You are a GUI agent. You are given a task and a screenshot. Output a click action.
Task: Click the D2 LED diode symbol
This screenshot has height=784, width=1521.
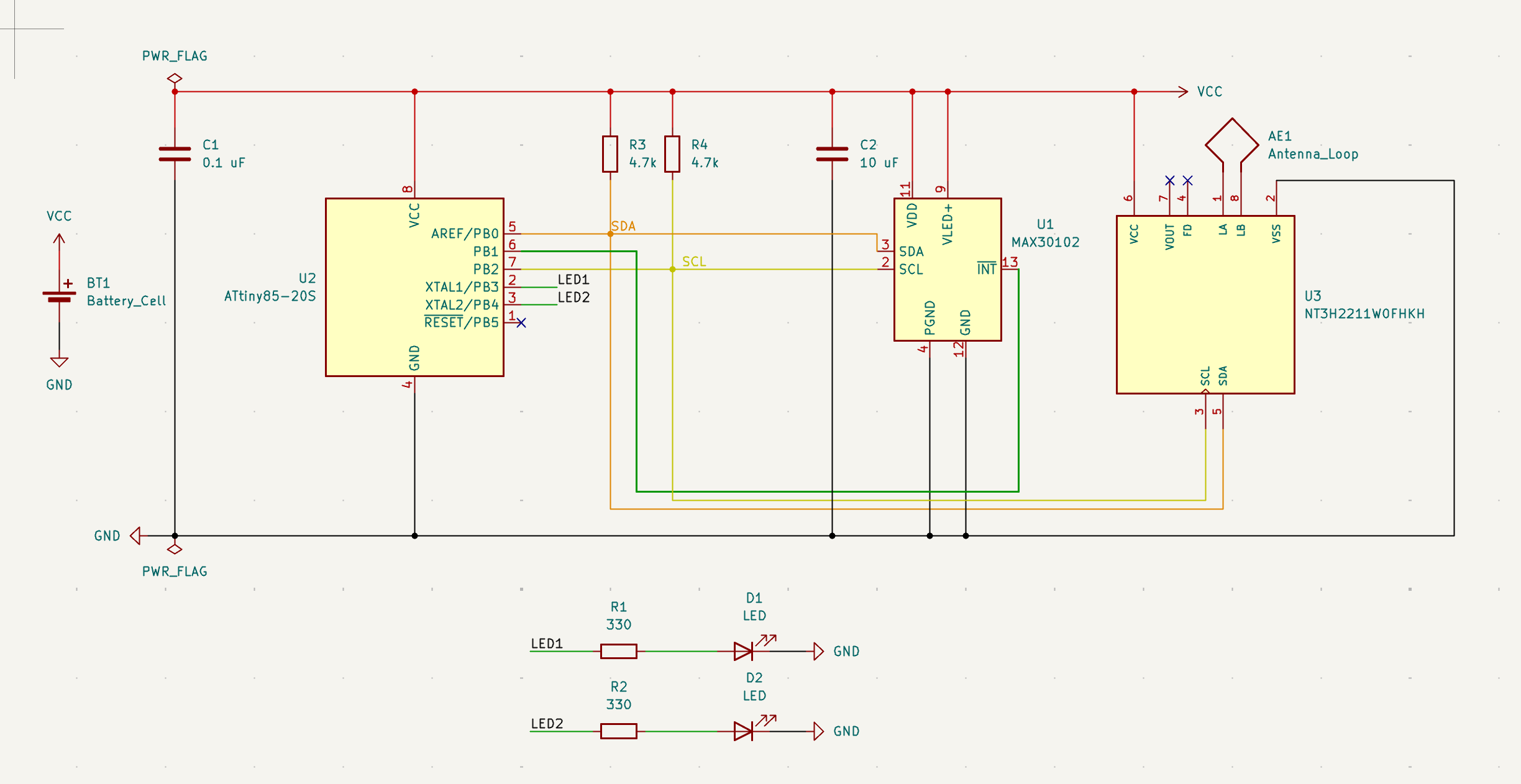coord(744,731)
